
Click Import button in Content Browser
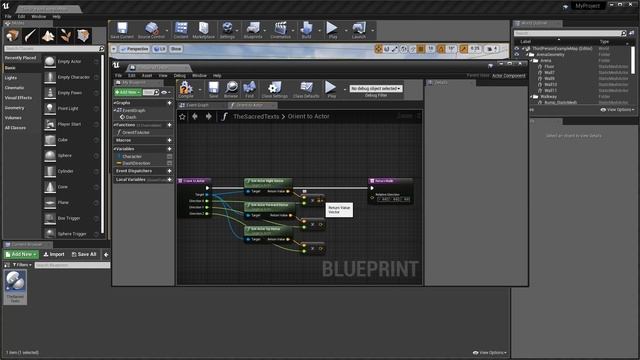(x=54, y=254)
